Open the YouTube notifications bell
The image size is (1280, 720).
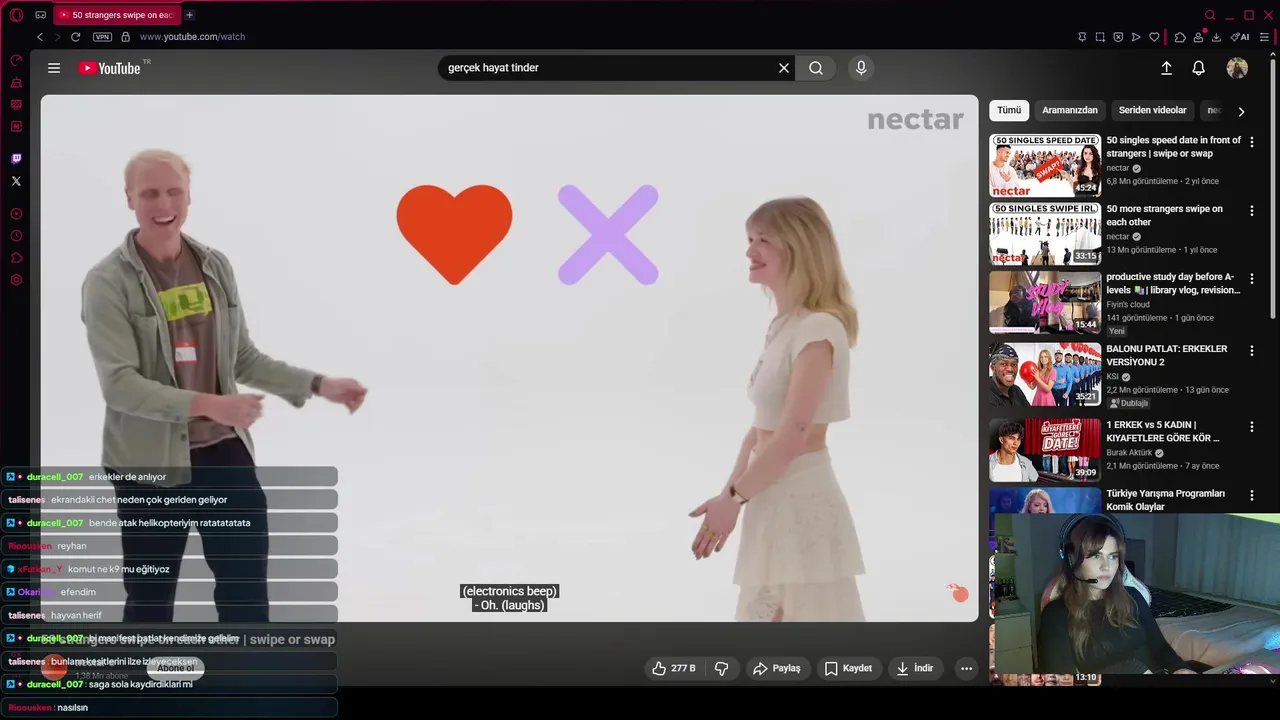(1198, 68)
